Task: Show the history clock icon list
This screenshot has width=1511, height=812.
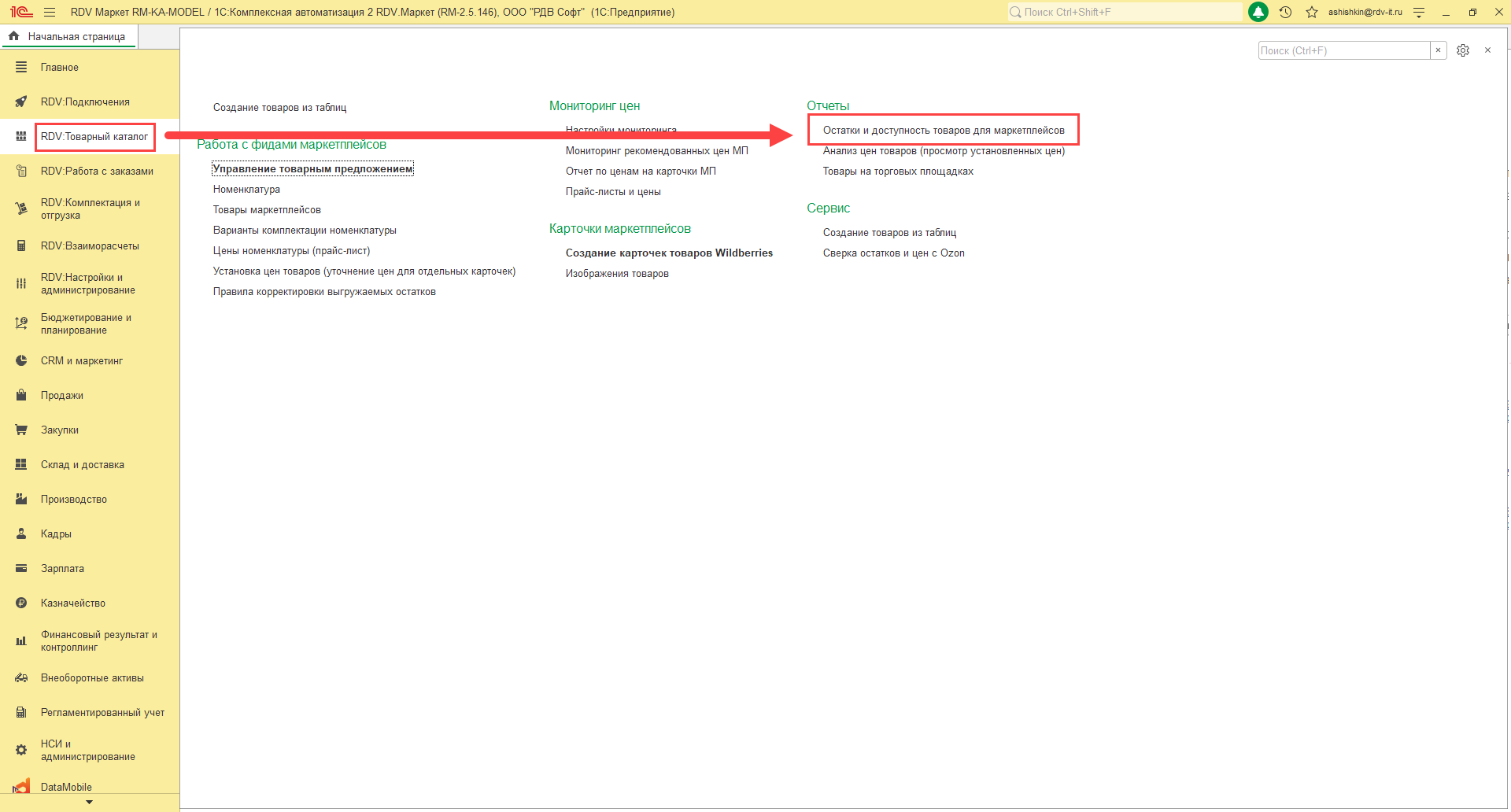Action: pyautogui.click(x=1285, y=12)
